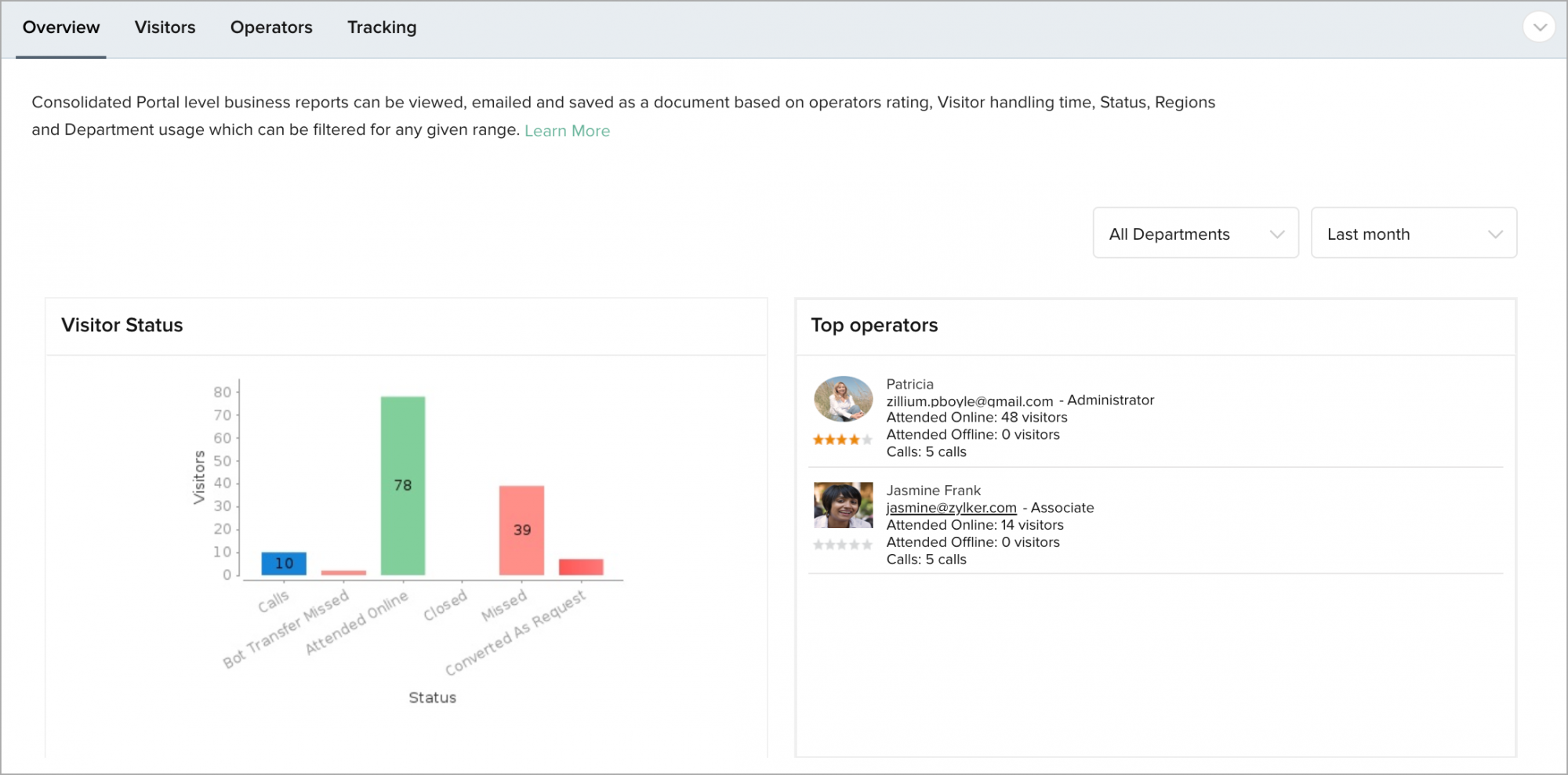Screen dimensions: 1568x775
Task: Switch to the Visitors tab
Action: [165, 27]
